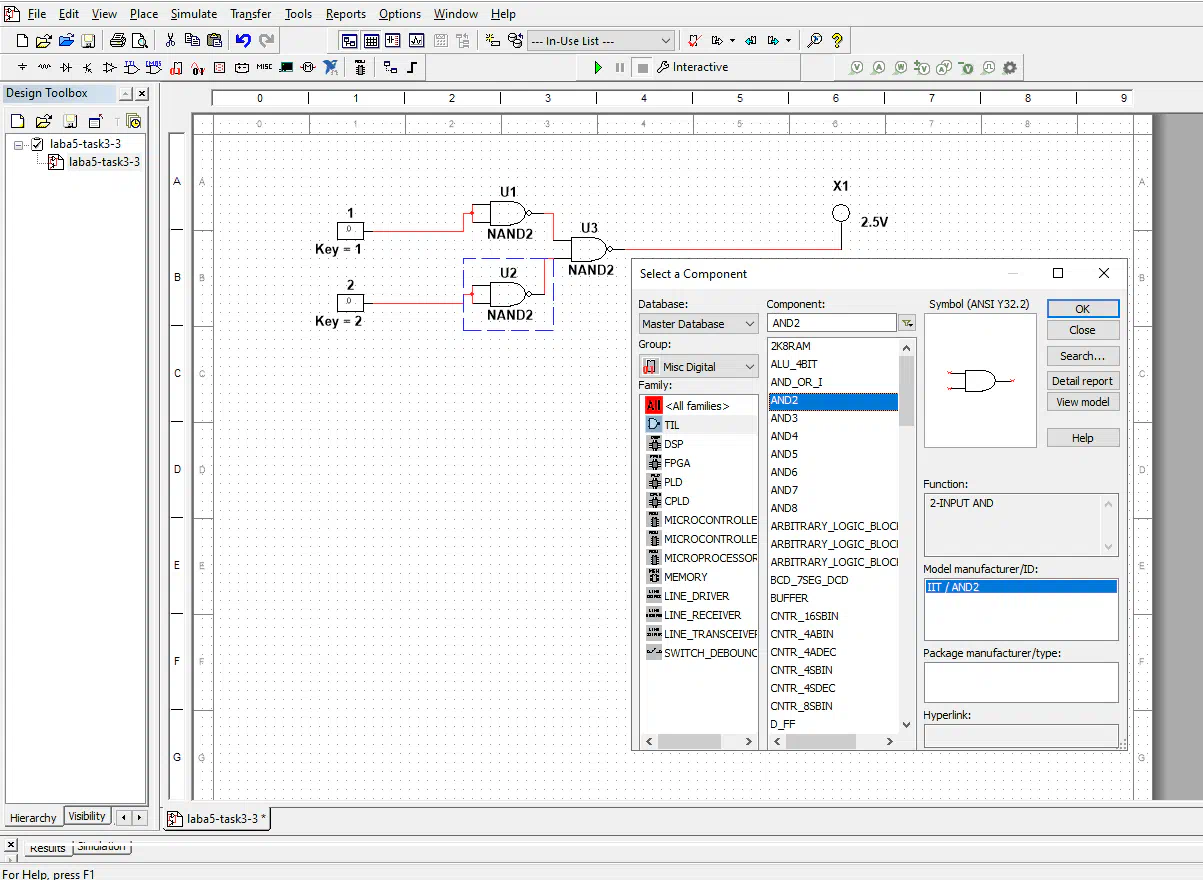The width and height of the screenshot is (1203, 880).
Task: Click the Detail report button
Action: pos(1083,381)
